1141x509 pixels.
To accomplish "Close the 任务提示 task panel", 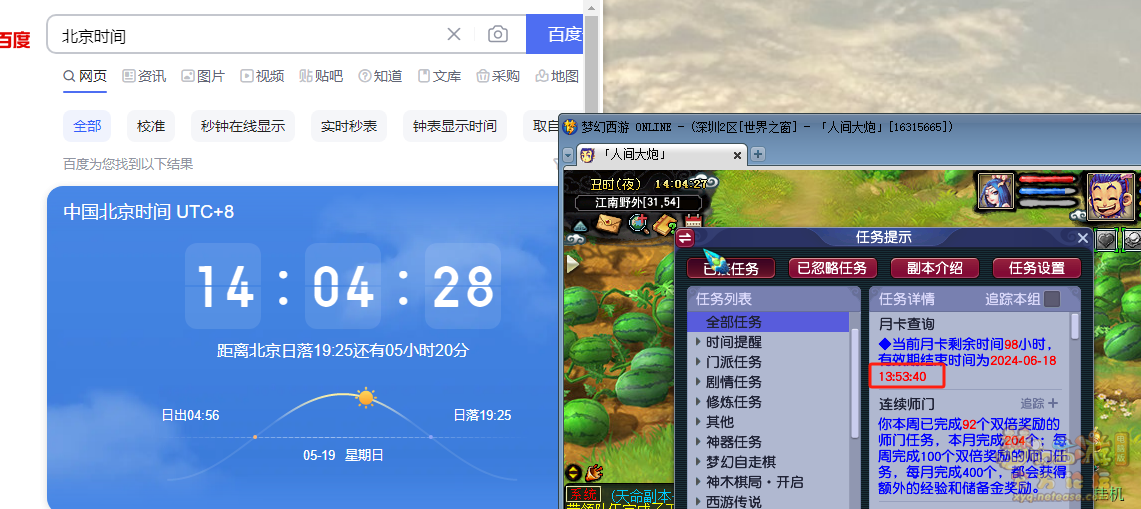I will (1083, 238).
